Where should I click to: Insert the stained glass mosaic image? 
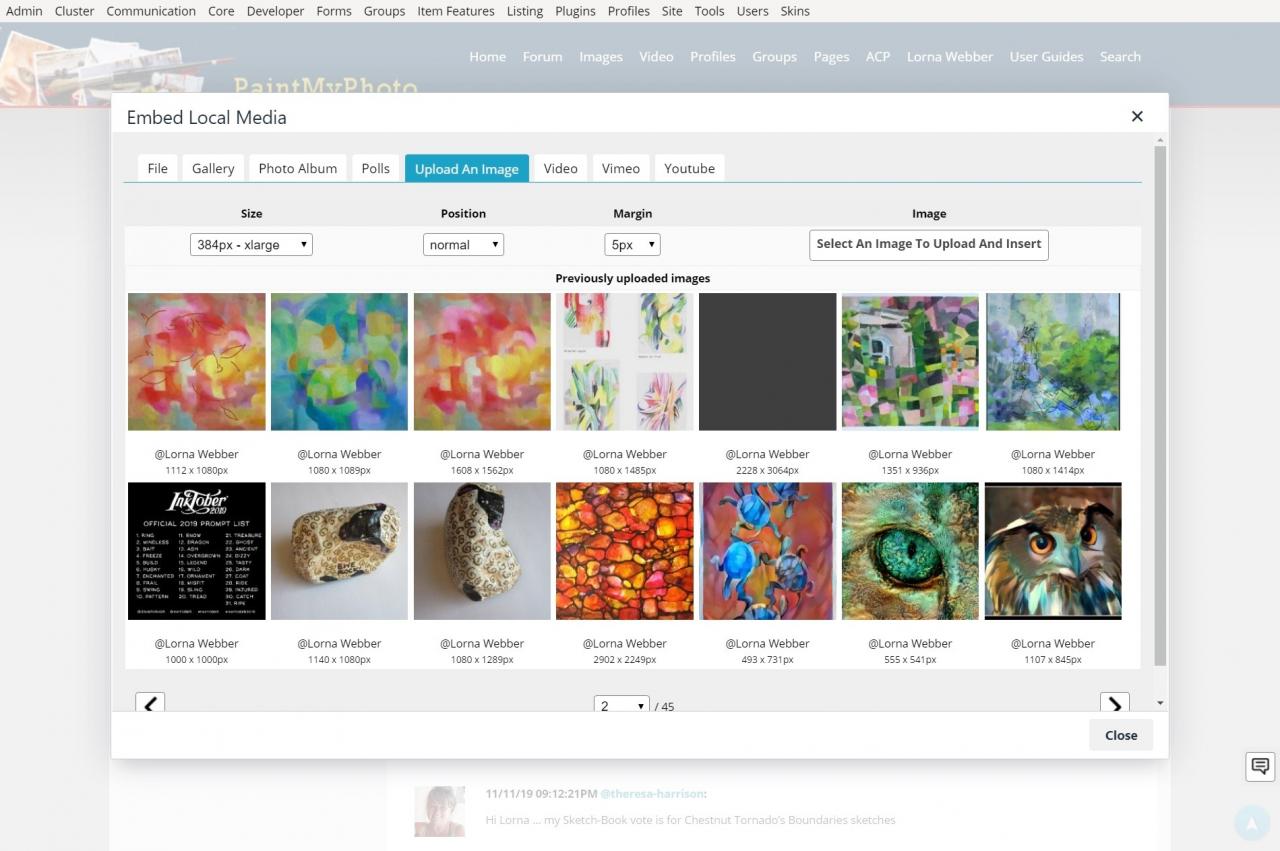click(624, 551)
